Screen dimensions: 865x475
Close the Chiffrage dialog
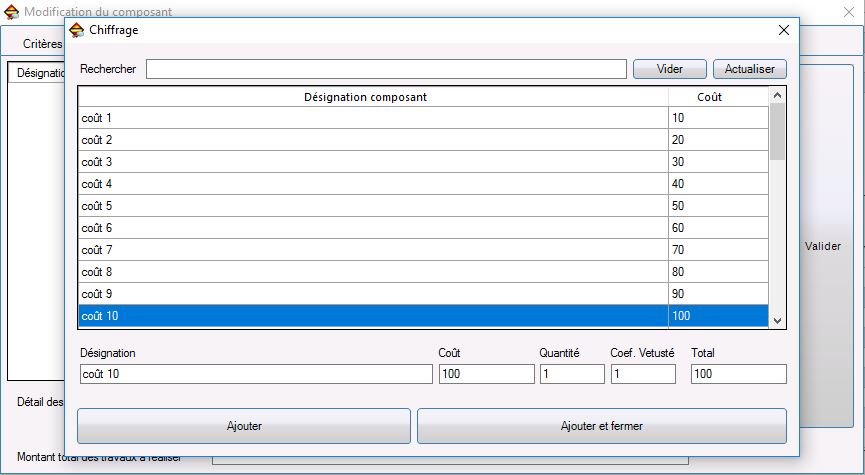coord(783,30)
